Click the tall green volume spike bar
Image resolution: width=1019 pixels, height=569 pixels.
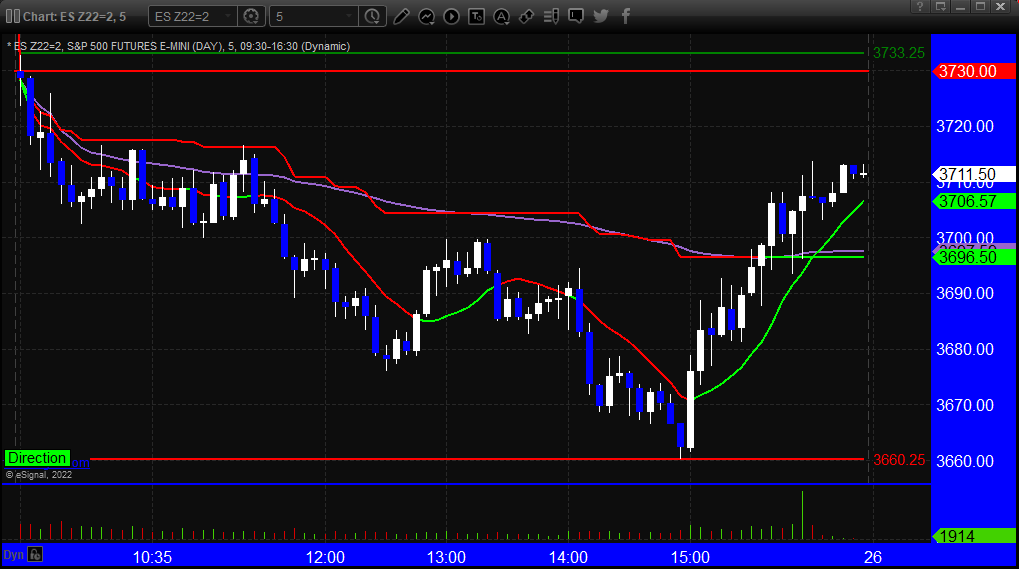803,515
